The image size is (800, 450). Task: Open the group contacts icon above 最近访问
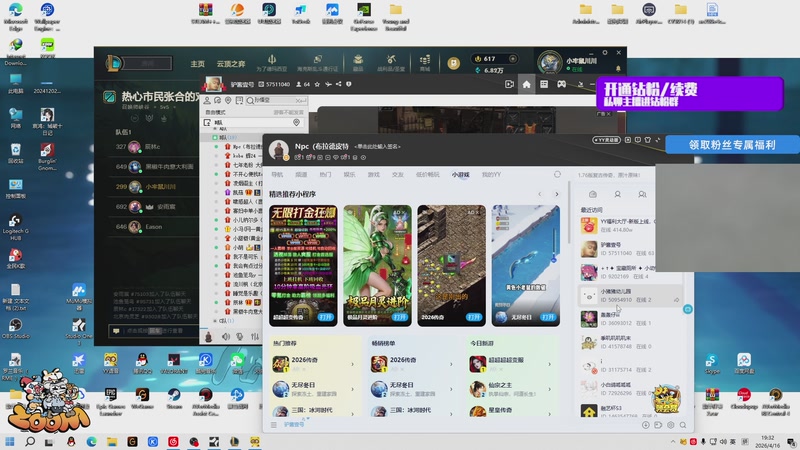642,194
